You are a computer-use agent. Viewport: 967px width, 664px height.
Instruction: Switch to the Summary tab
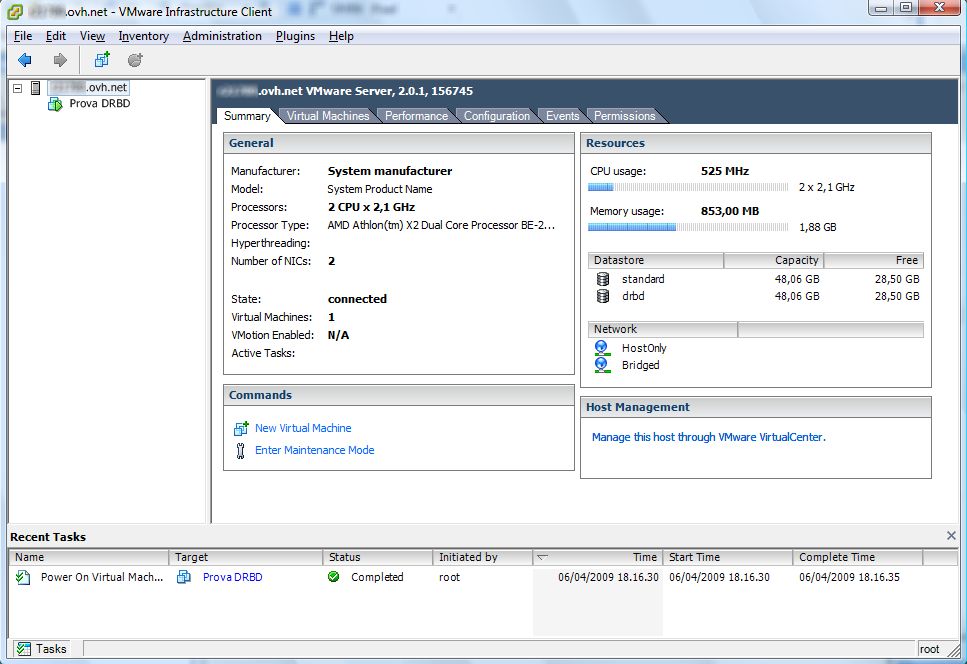(x=247, y=116)
